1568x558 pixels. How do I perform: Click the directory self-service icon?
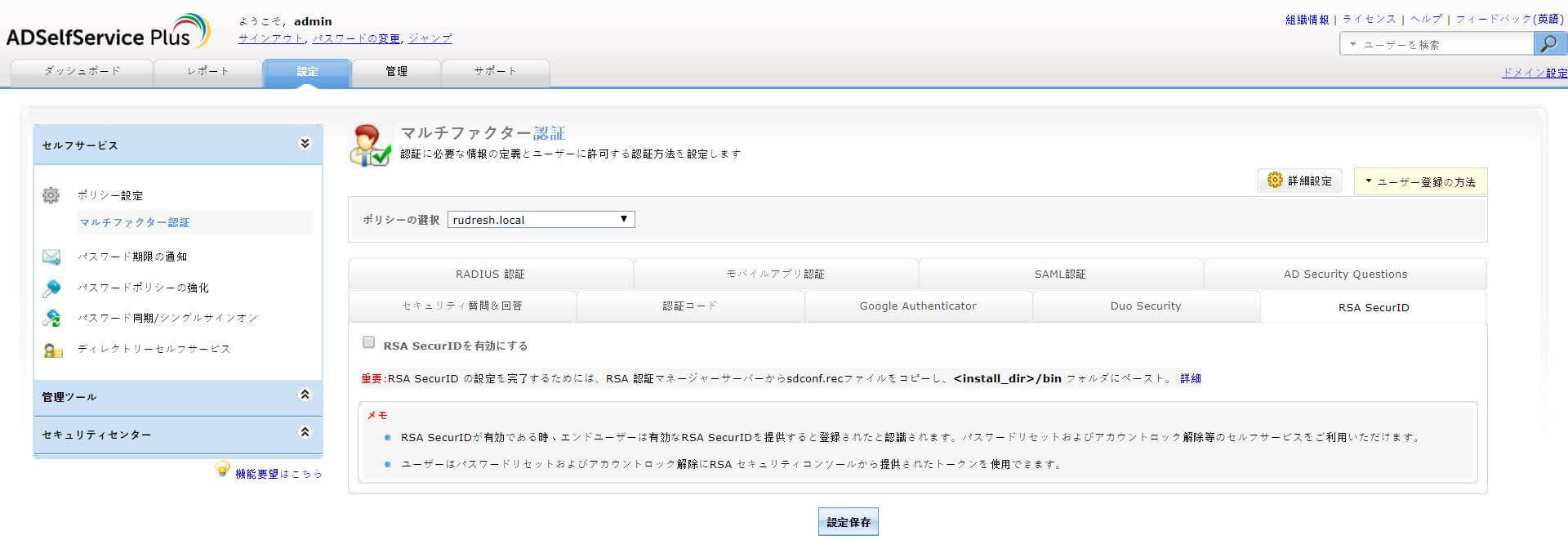pos(52,350)
